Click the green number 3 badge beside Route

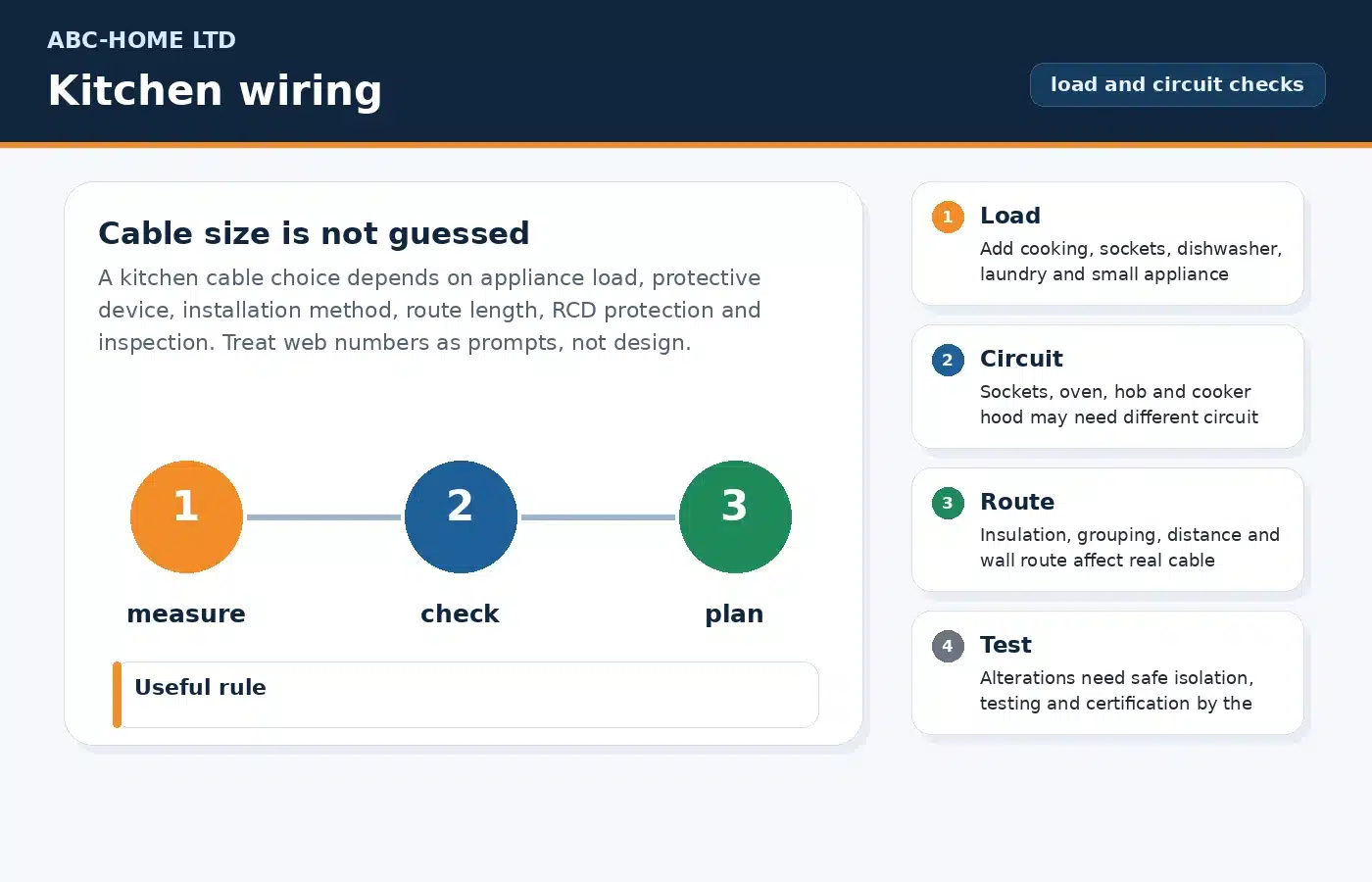(948, 503)
